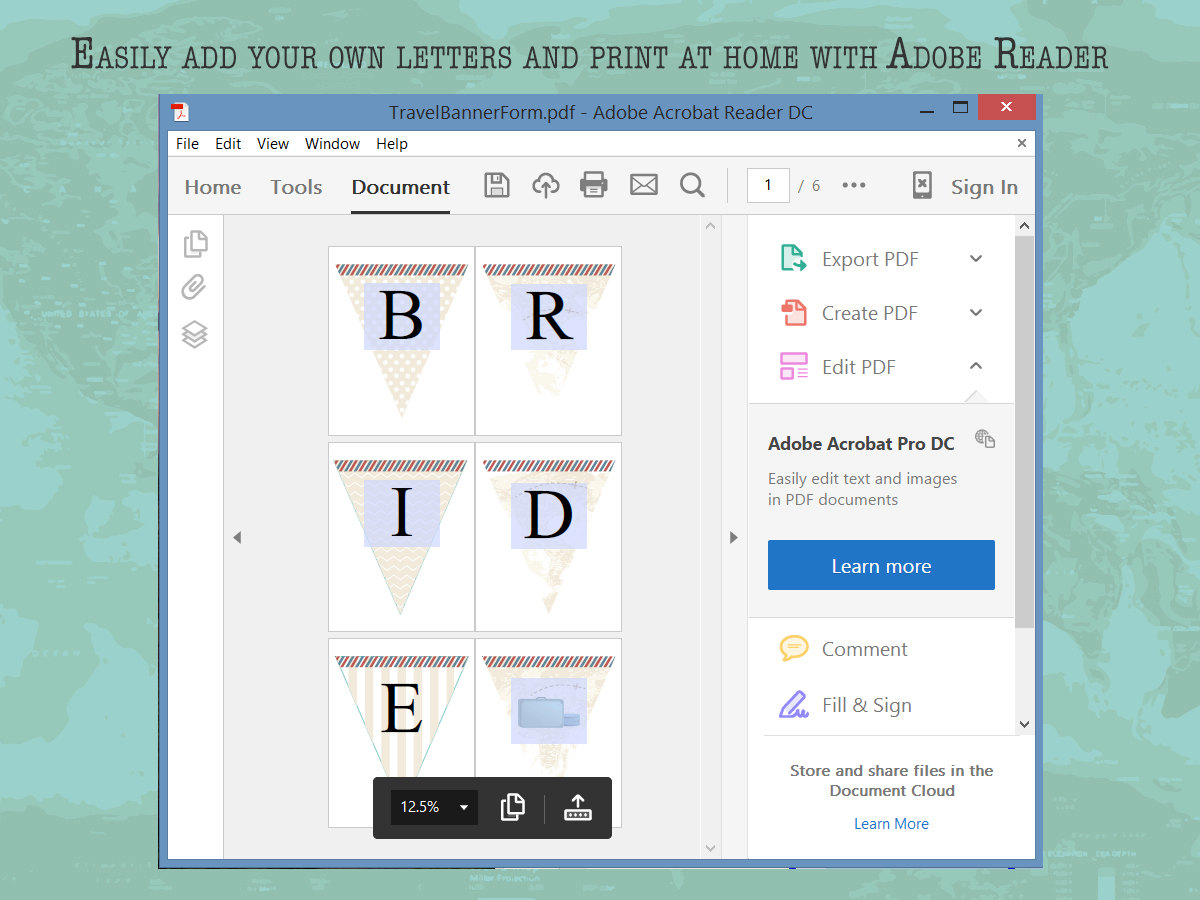Click the current page number field
Screen dimensions: 1200x900
pyautogui.click(x=768, y=185)
